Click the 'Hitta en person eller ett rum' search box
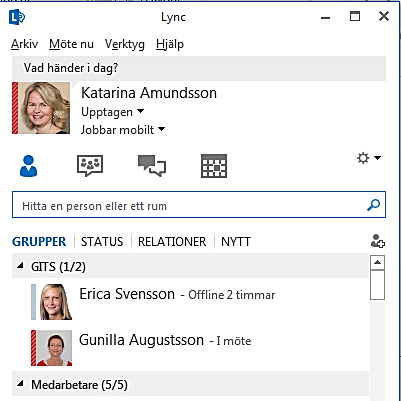The image size is (401, 401). pos(199,205)
